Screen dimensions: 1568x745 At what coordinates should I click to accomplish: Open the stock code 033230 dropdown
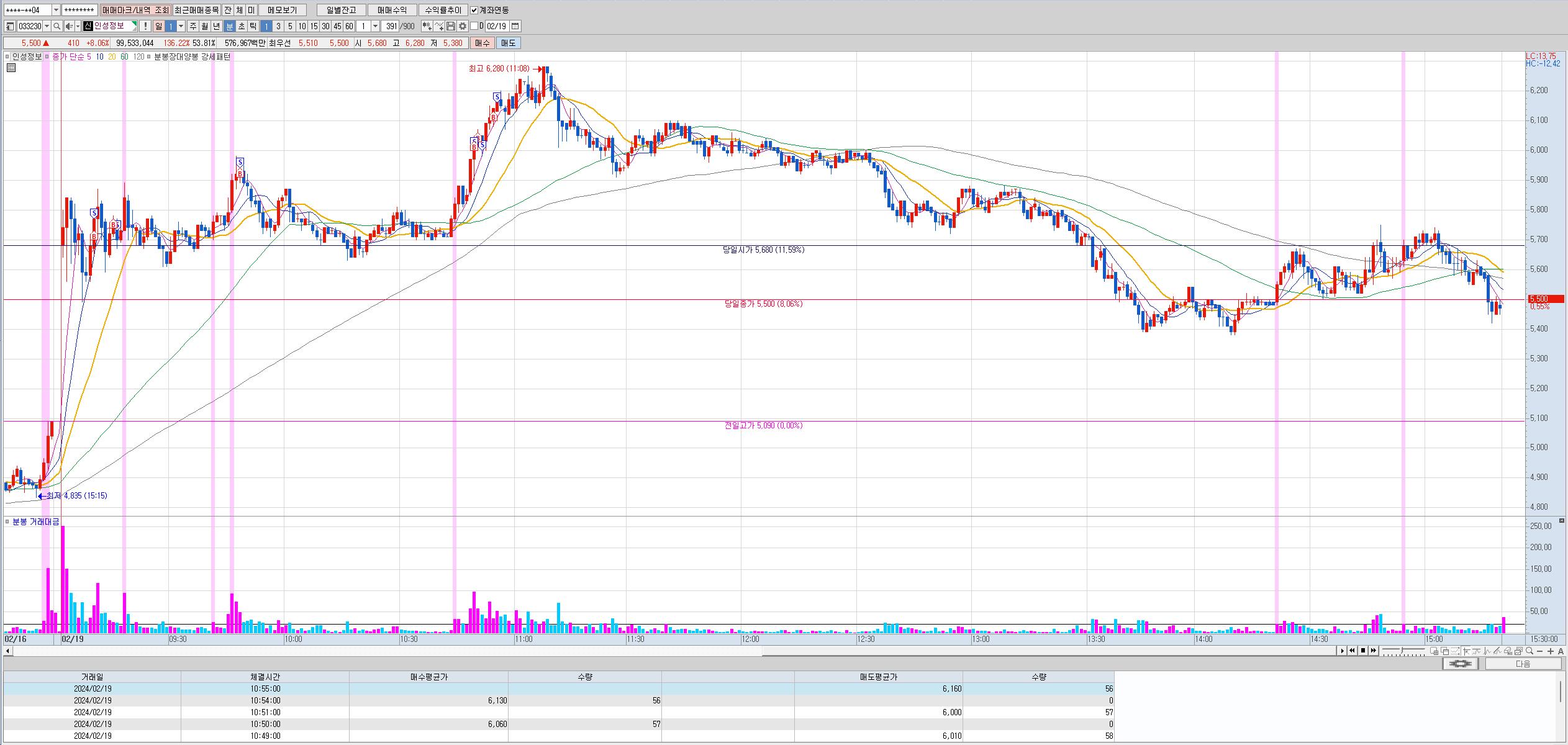coord(47,26)
